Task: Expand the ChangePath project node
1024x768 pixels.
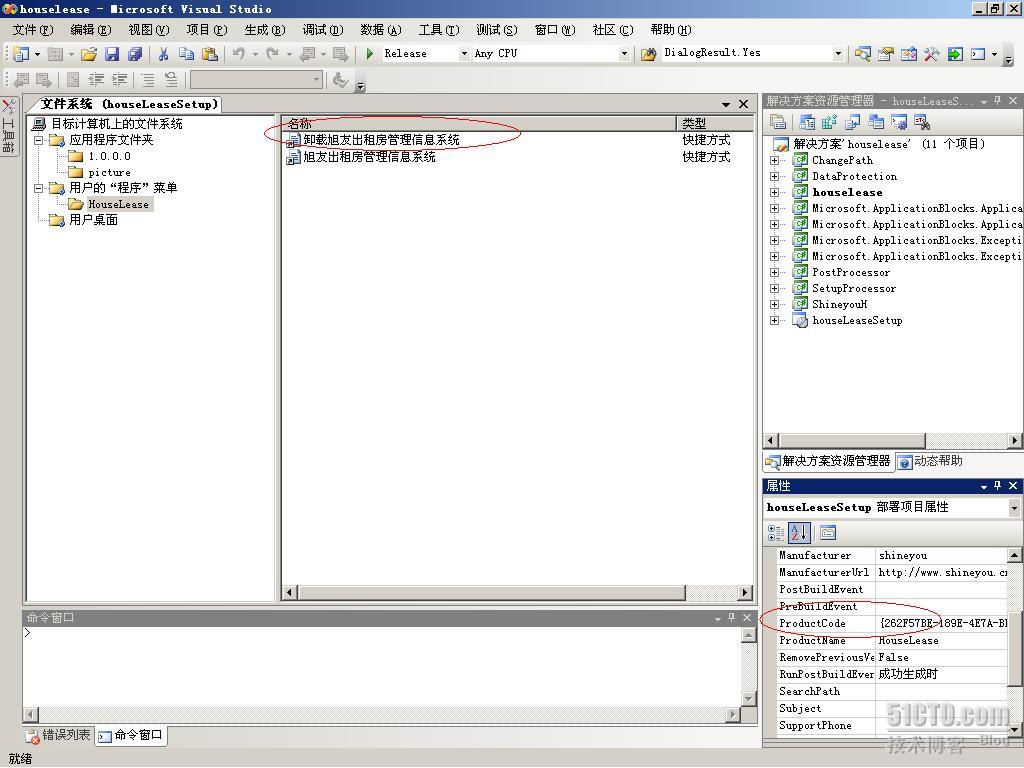Action: [774, 160]
